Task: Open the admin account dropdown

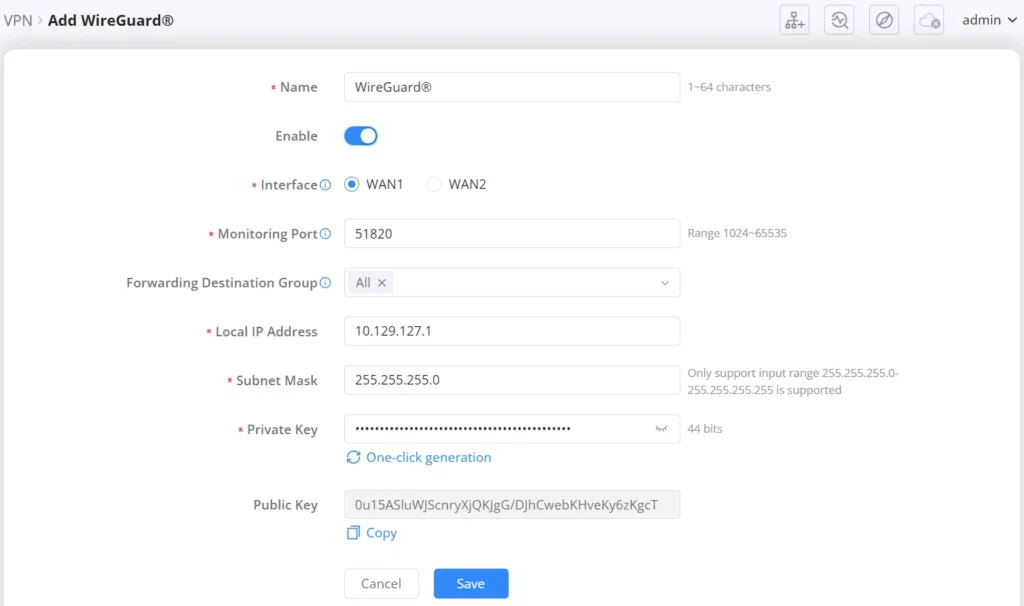Action: tap(989, 20)
